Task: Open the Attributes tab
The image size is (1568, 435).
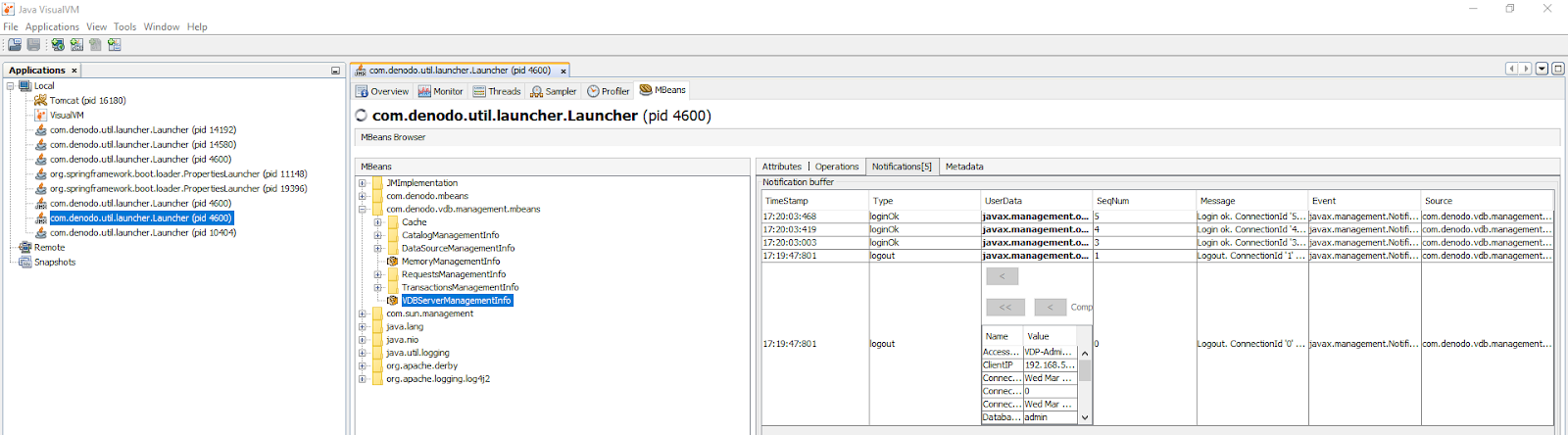Action: [x=781, y=167]
